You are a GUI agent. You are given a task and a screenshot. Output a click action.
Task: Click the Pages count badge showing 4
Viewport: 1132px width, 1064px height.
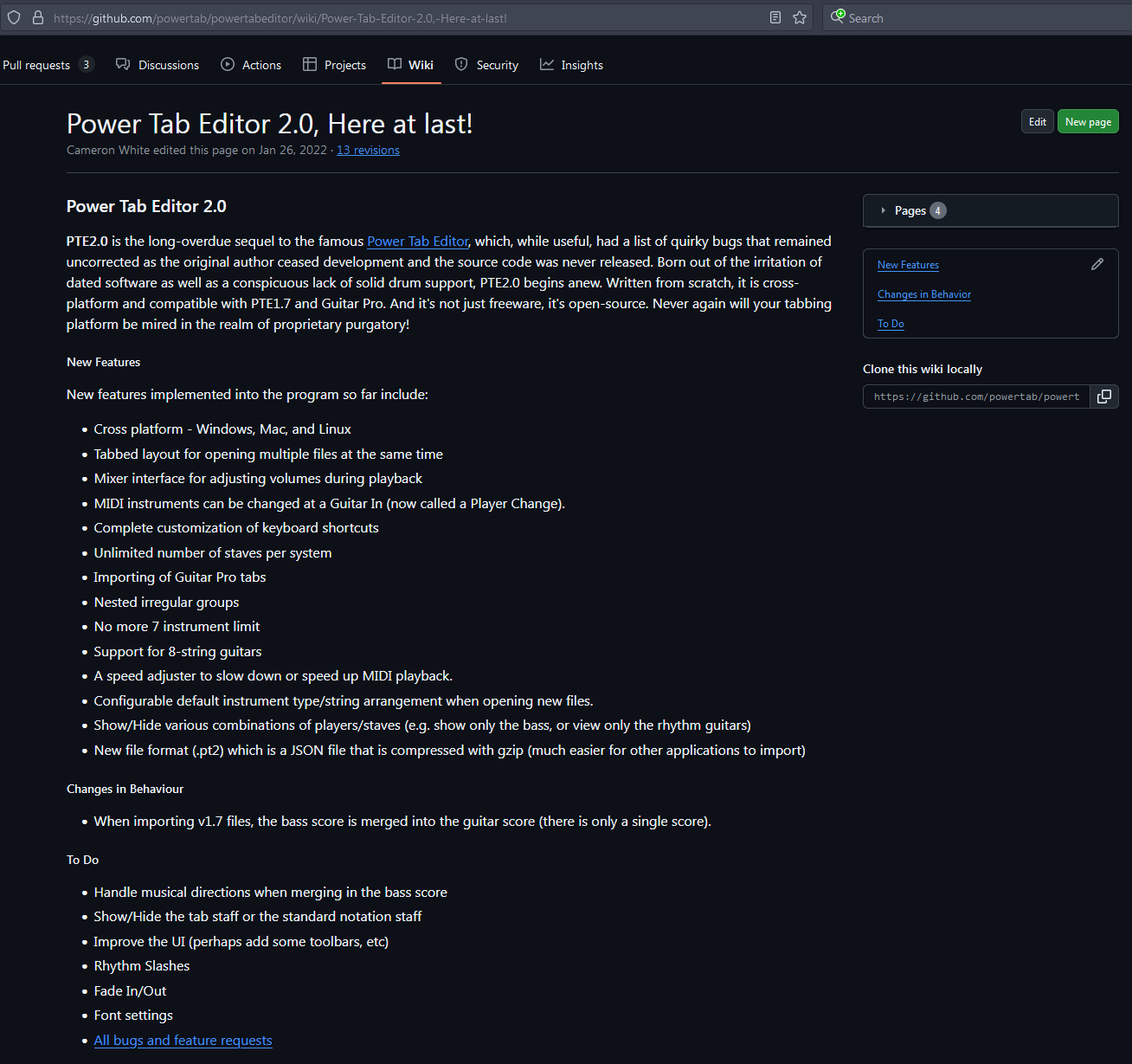937,210
